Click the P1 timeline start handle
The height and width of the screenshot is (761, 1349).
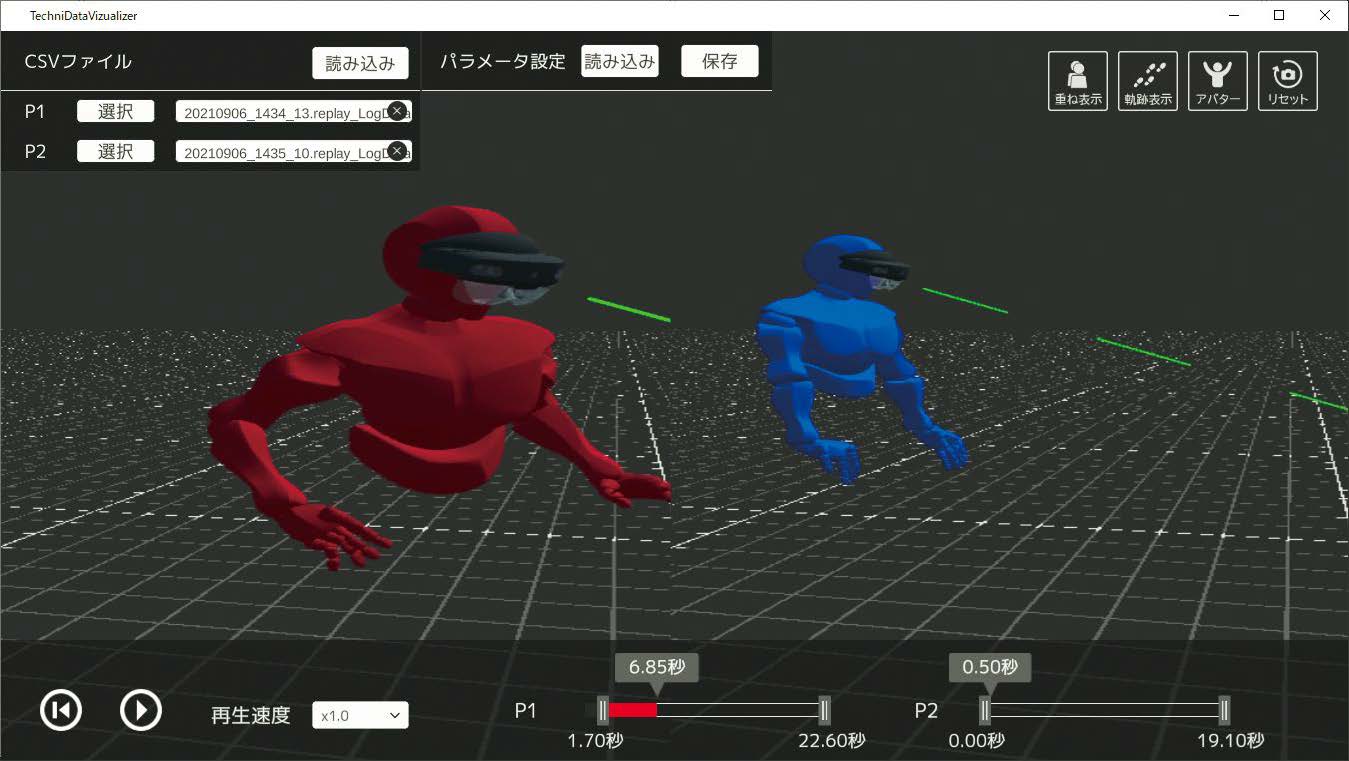[603, 710]
